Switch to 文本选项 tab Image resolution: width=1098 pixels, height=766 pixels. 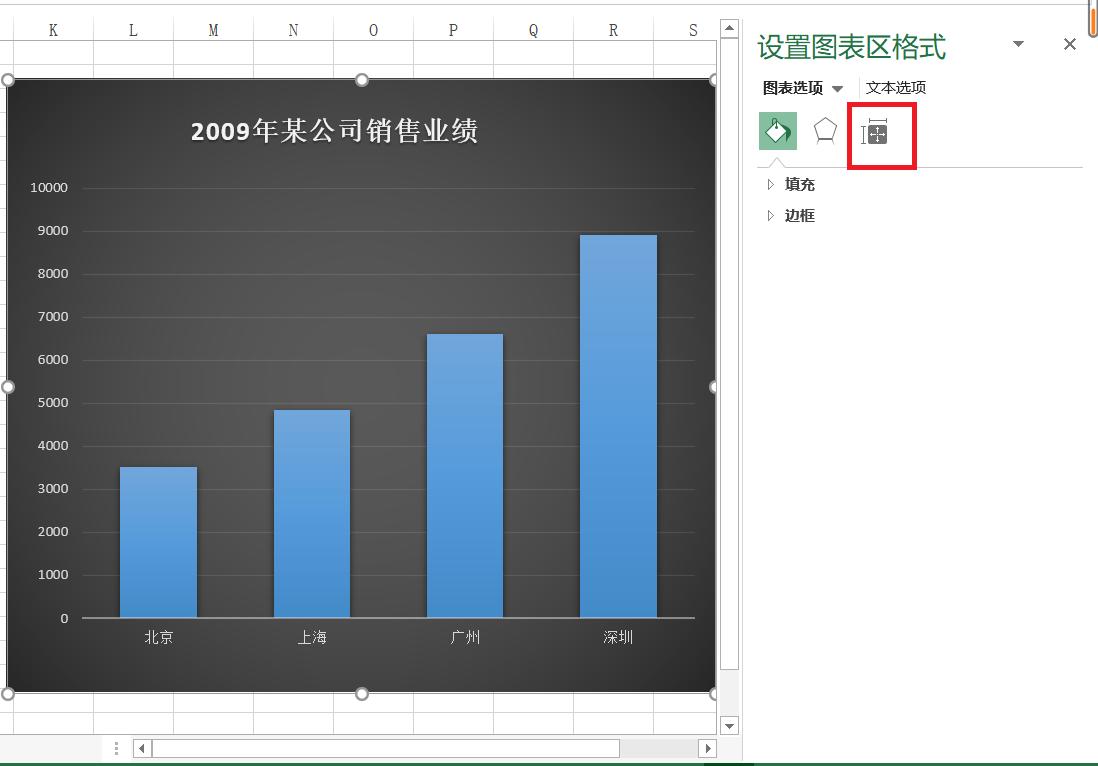point(895,88)
